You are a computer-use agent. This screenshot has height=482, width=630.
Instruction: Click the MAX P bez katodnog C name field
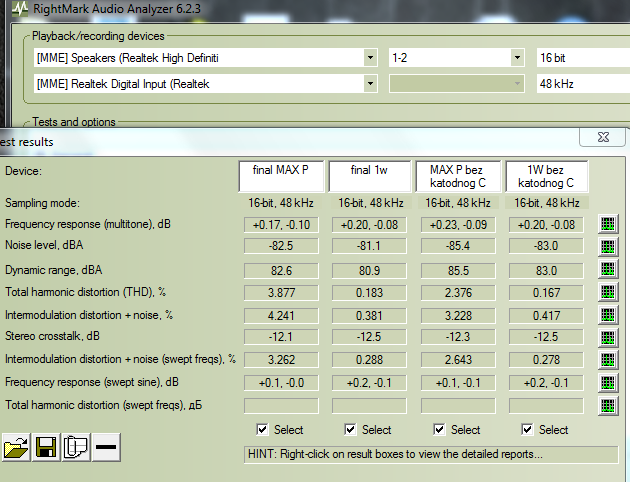pyautogui.click(x=458, y=176)
